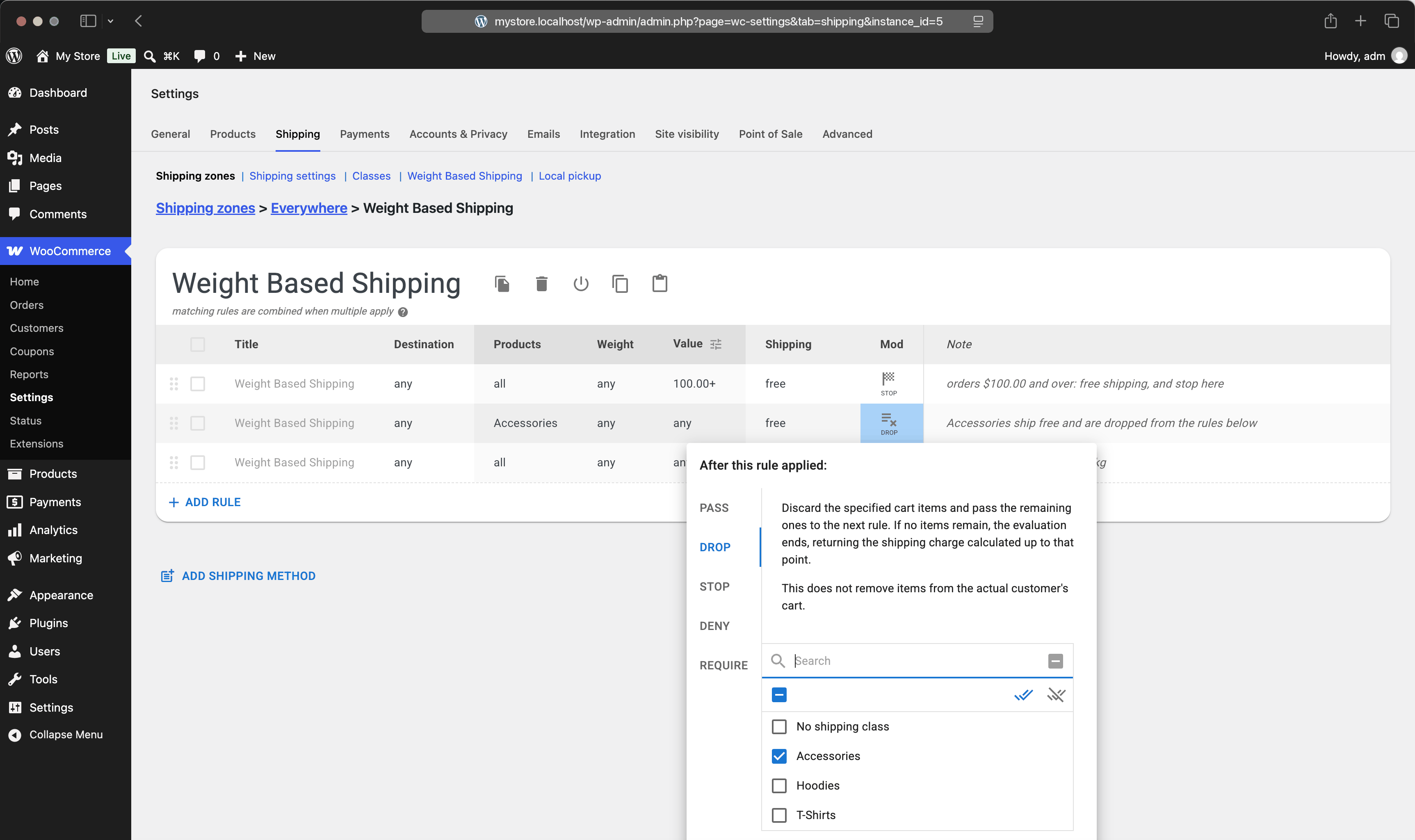This screenshot has width=1415, height=840.
Task: Show the browser tab overview icon
Action: point(1392,21)
